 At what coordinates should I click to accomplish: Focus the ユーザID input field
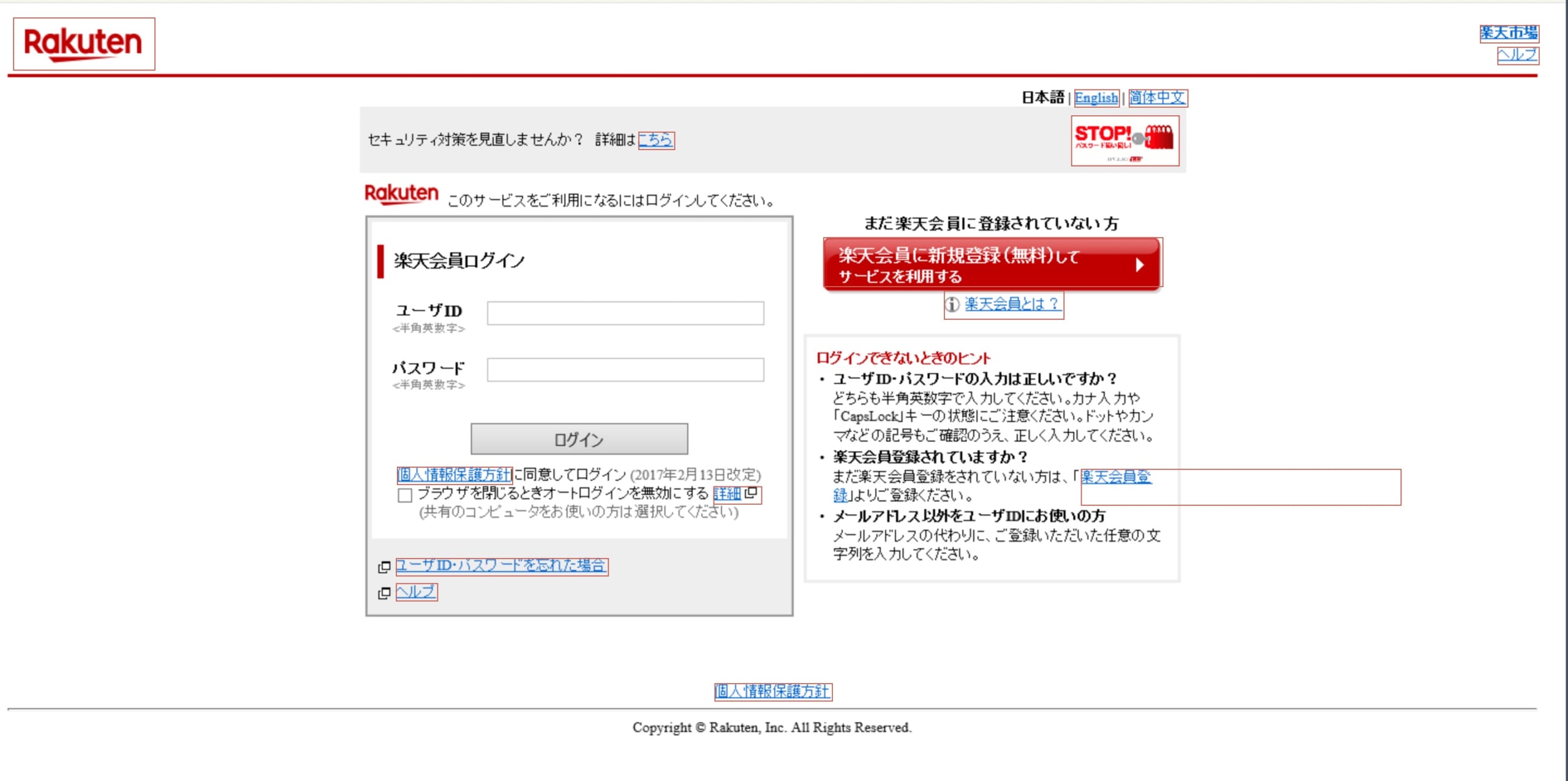(625, 313)
